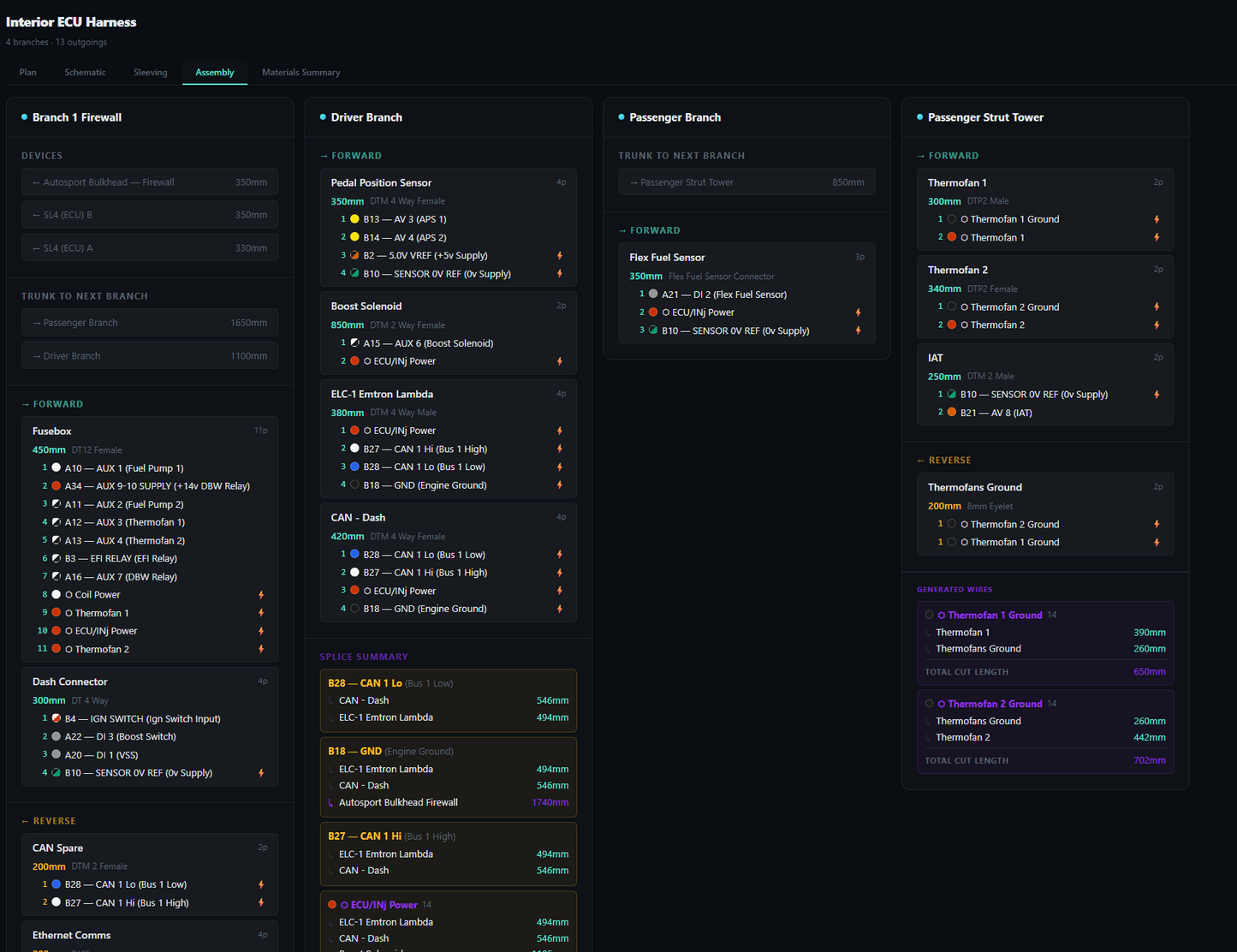Click the B27 — CAN 1 Hi splice header

coord(391,836)
